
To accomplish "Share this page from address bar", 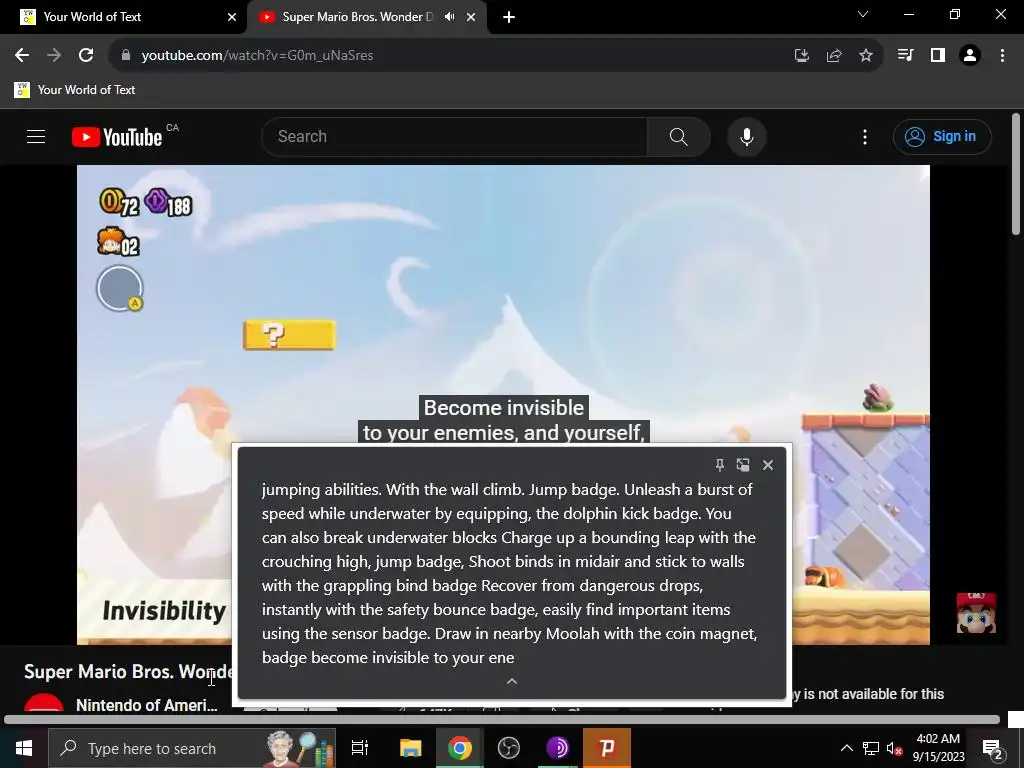I will point(834,56).
